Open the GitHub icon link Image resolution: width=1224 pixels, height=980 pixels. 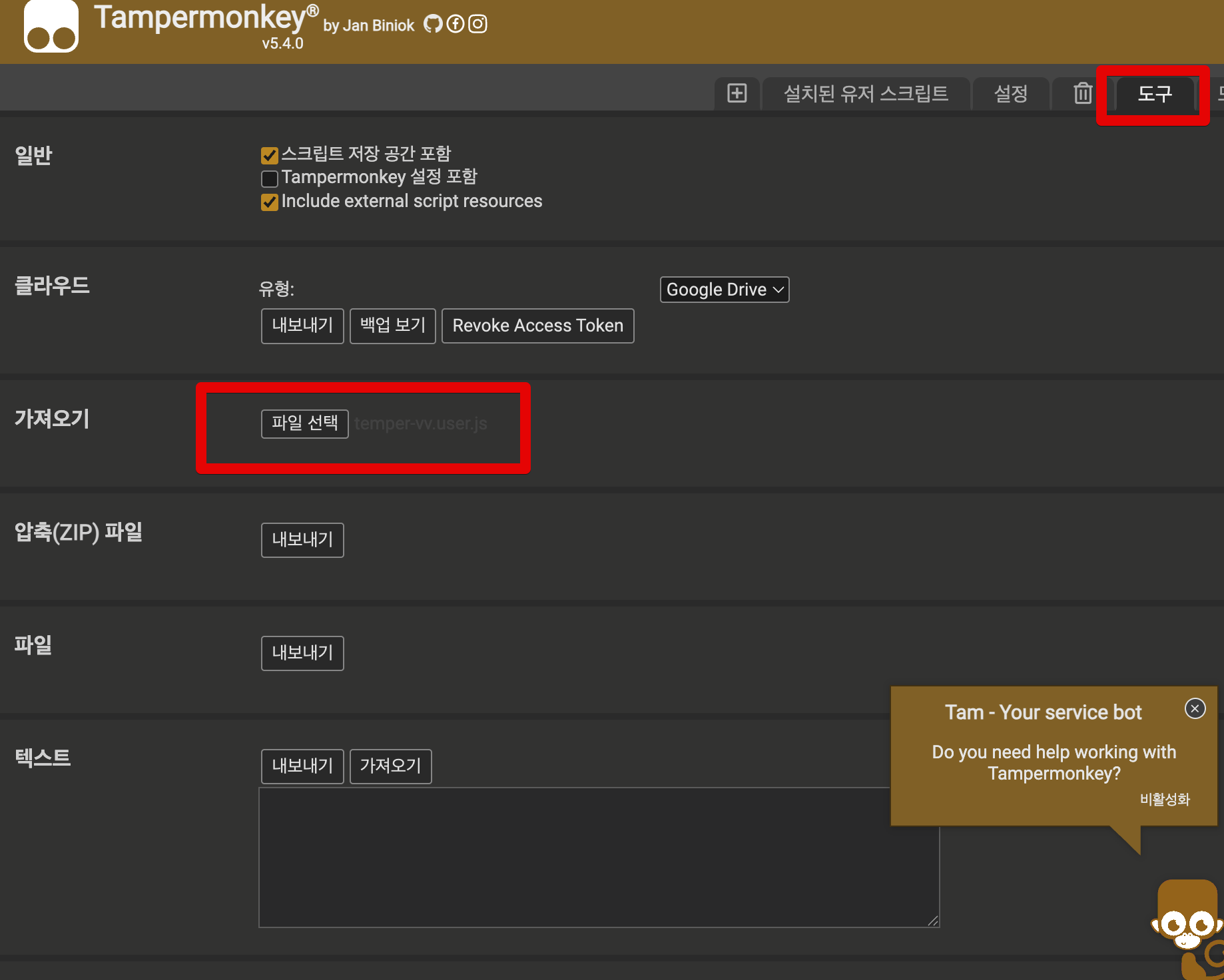click(x=433, y=25)
